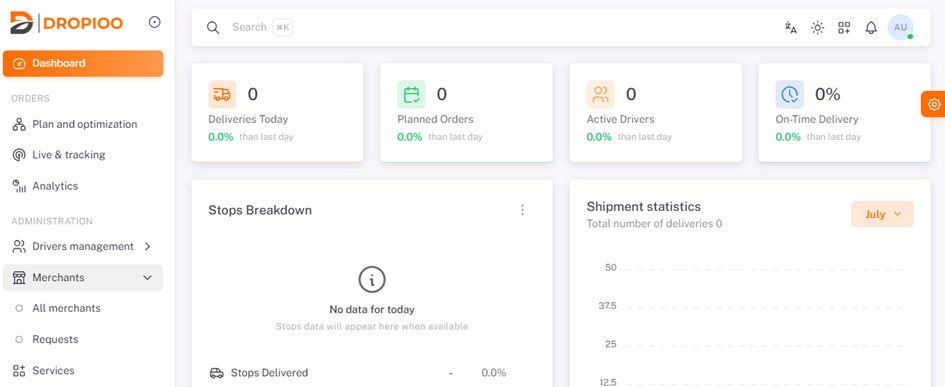Open the Analytics section
Viewport: 945px width, 387px height.
click(83, 186)
